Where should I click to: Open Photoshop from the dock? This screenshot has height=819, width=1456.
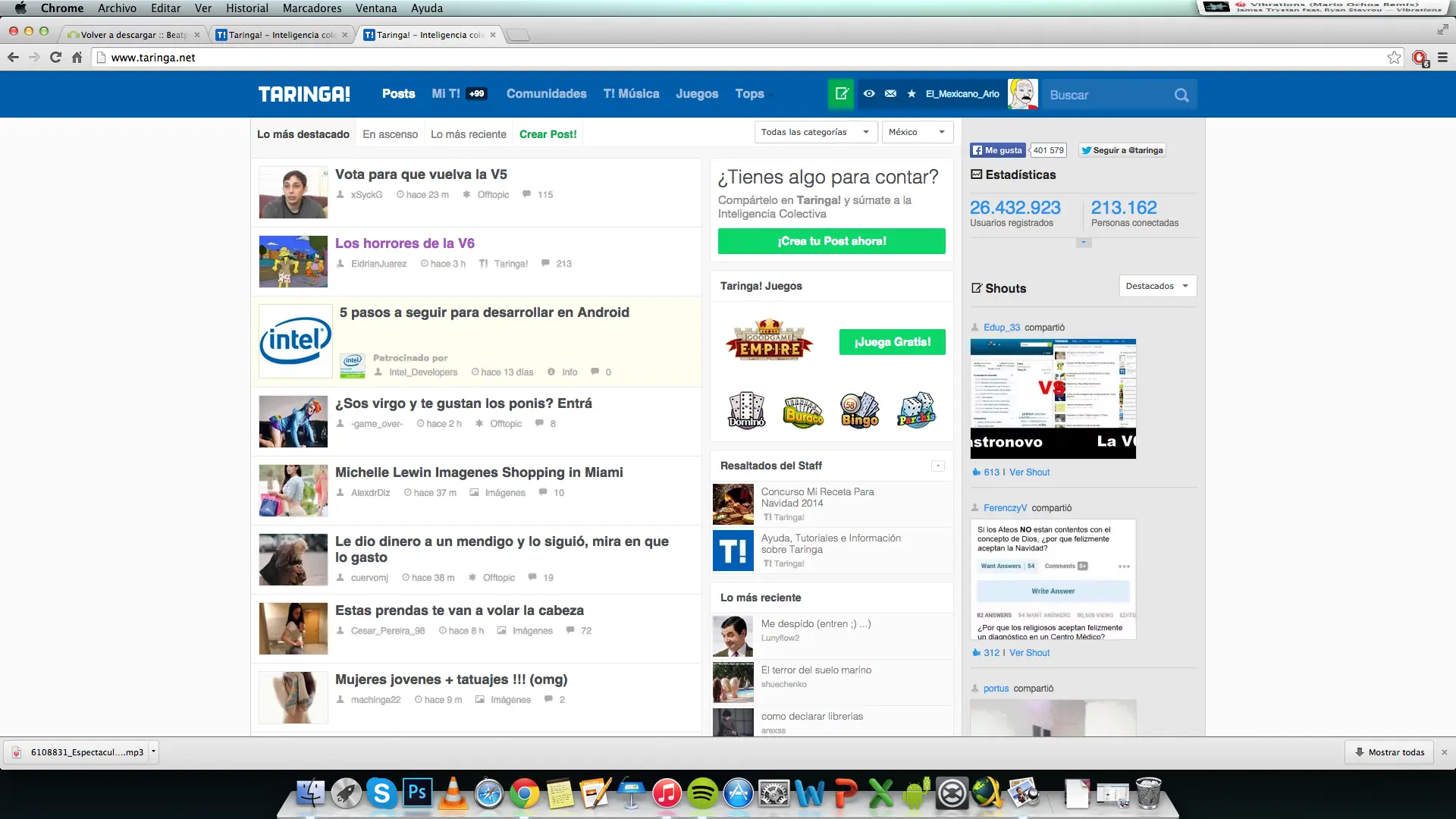click(x=417, y=793)
